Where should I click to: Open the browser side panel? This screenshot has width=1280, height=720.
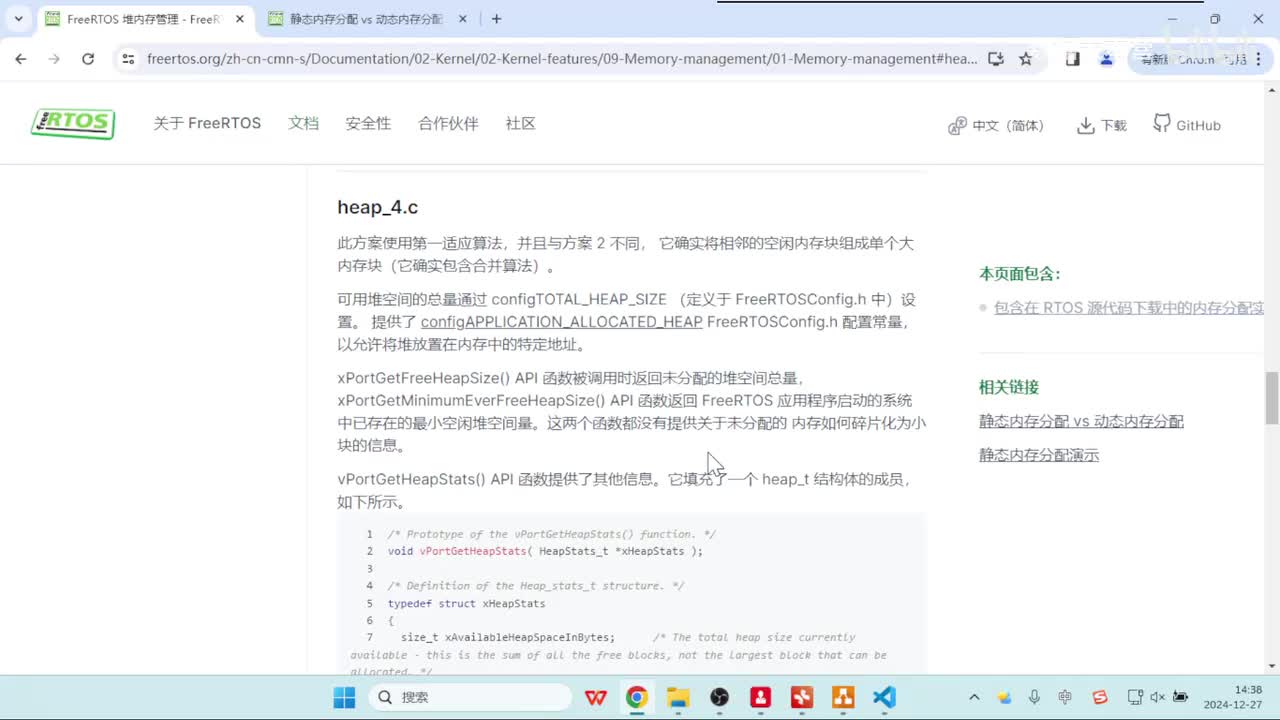coord(1073,59)
